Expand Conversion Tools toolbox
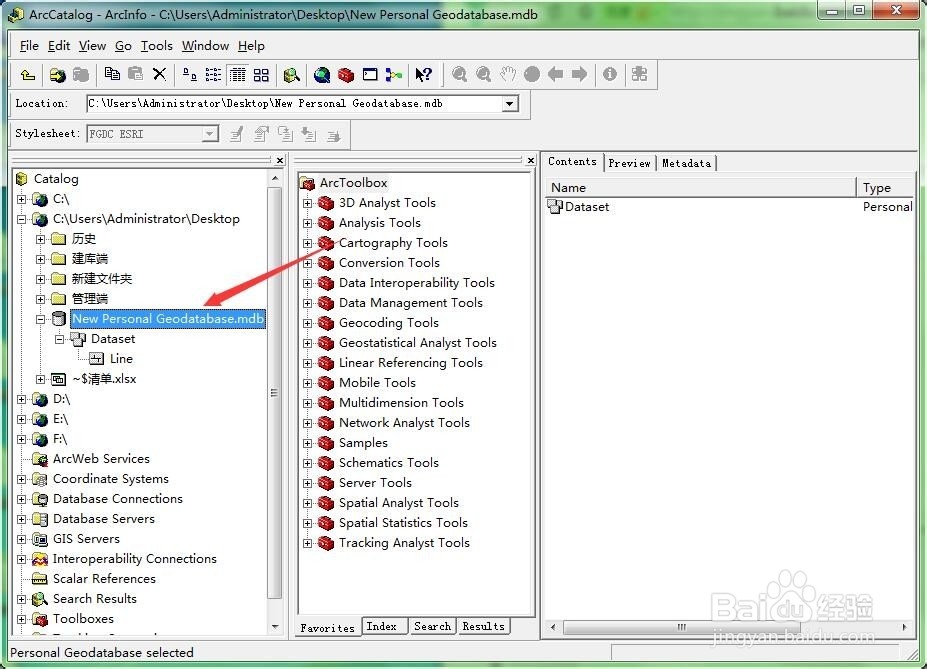The width and height of the screenshot is (927, 669). (307, 264)
